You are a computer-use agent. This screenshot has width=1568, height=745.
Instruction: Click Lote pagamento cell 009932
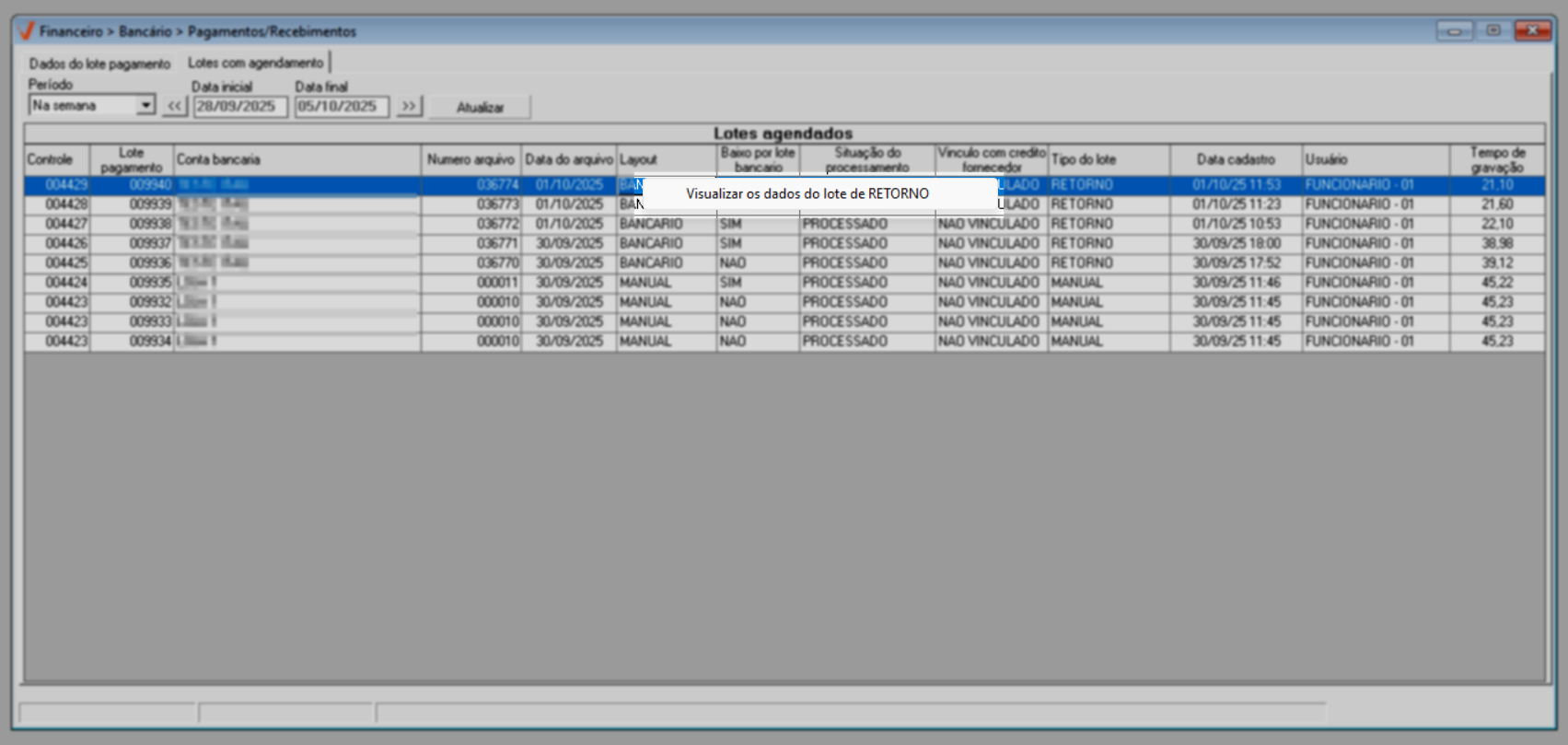132,302
